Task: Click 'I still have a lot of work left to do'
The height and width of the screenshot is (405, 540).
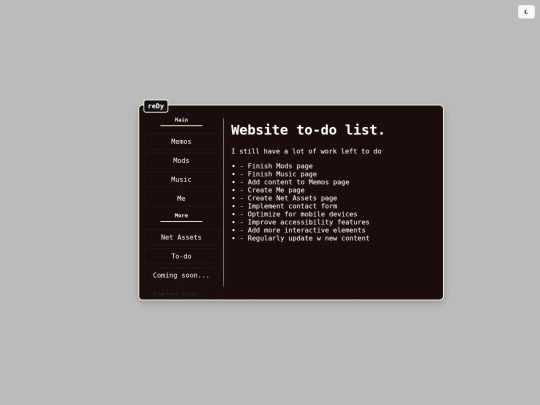Action: click(306, 151)
